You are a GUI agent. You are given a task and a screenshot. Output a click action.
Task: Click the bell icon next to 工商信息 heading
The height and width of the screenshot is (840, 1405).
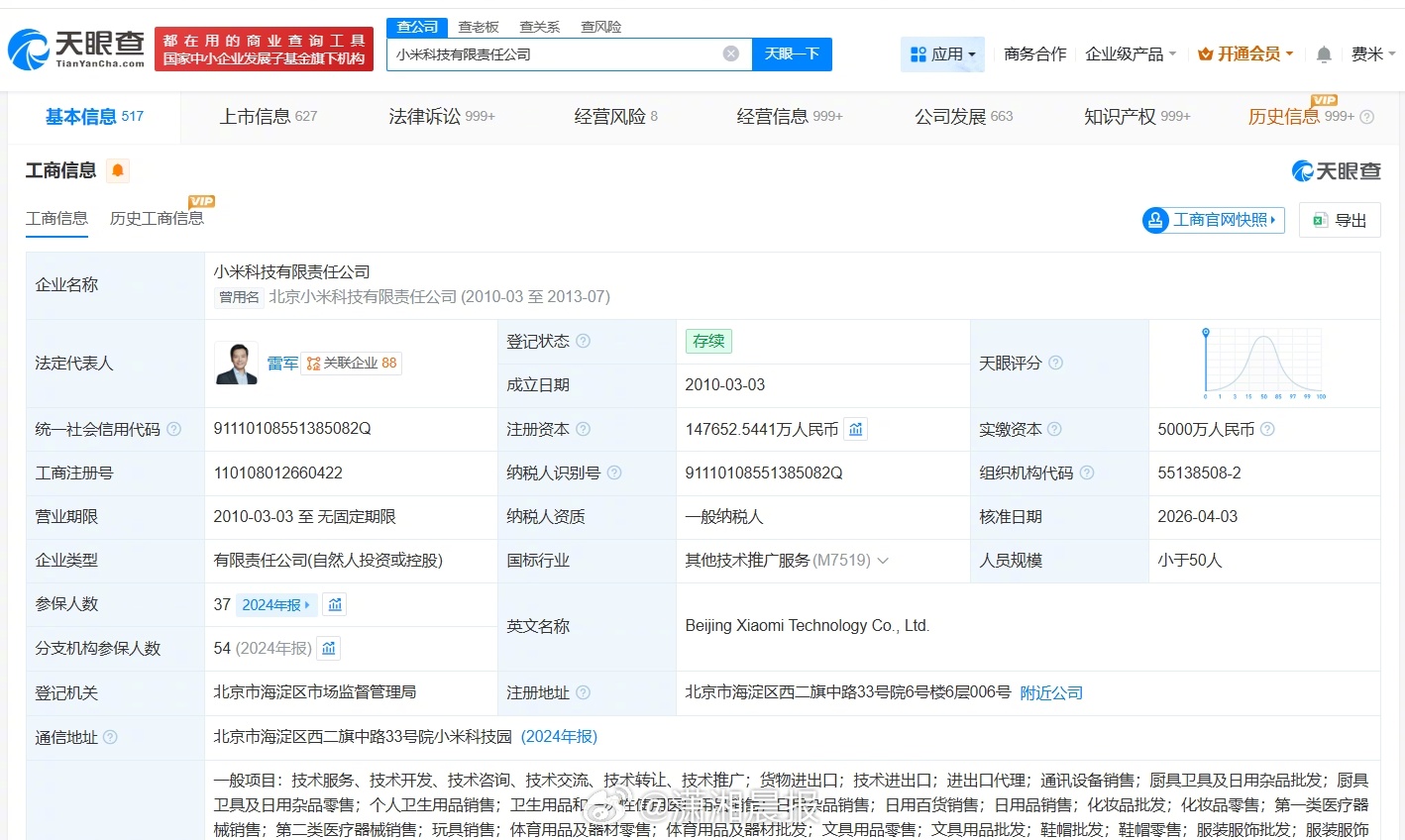[118, 170]
